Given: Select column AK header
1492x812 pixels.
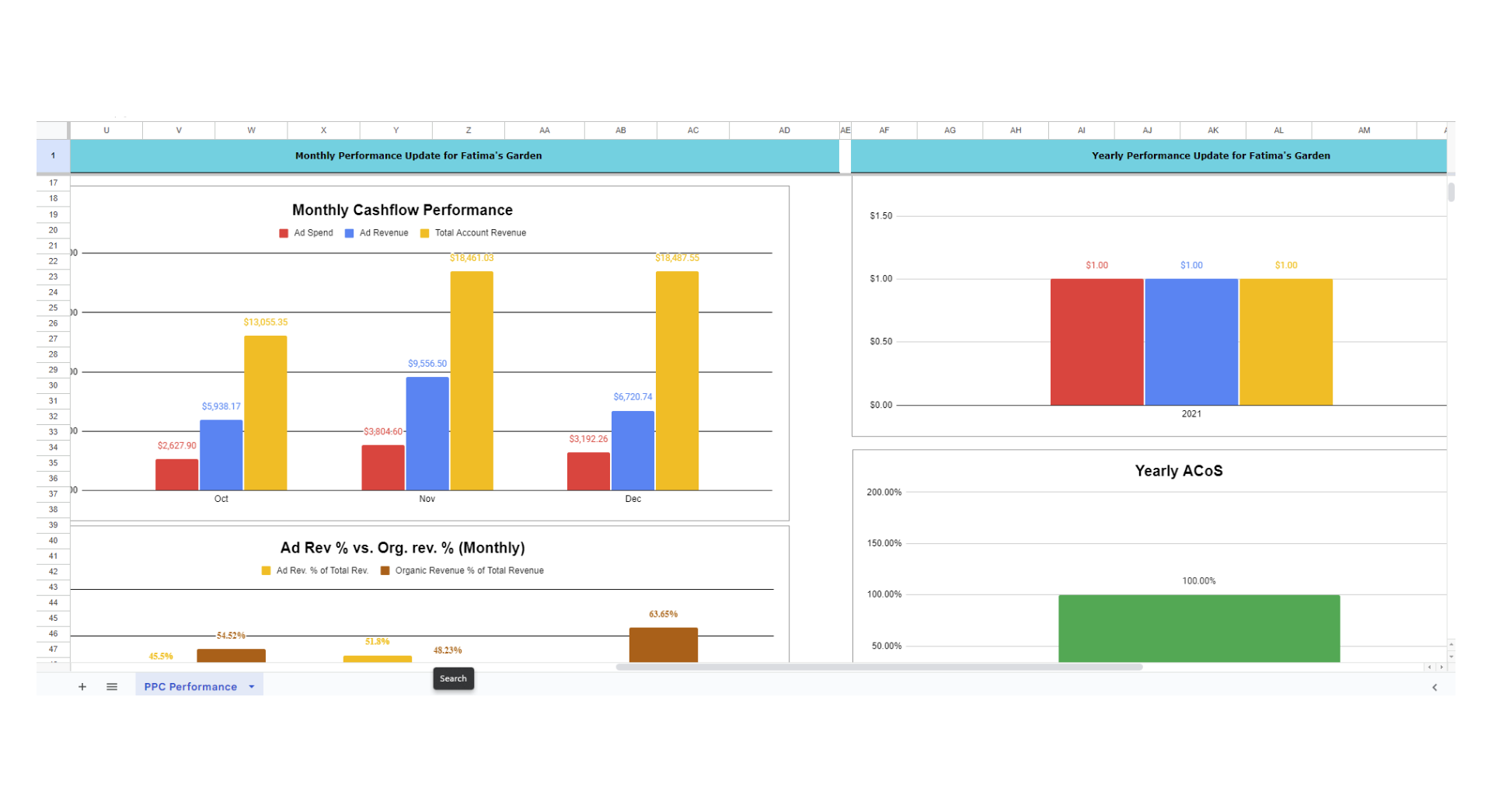Looking at the screenshot, I should point(1213,131).
